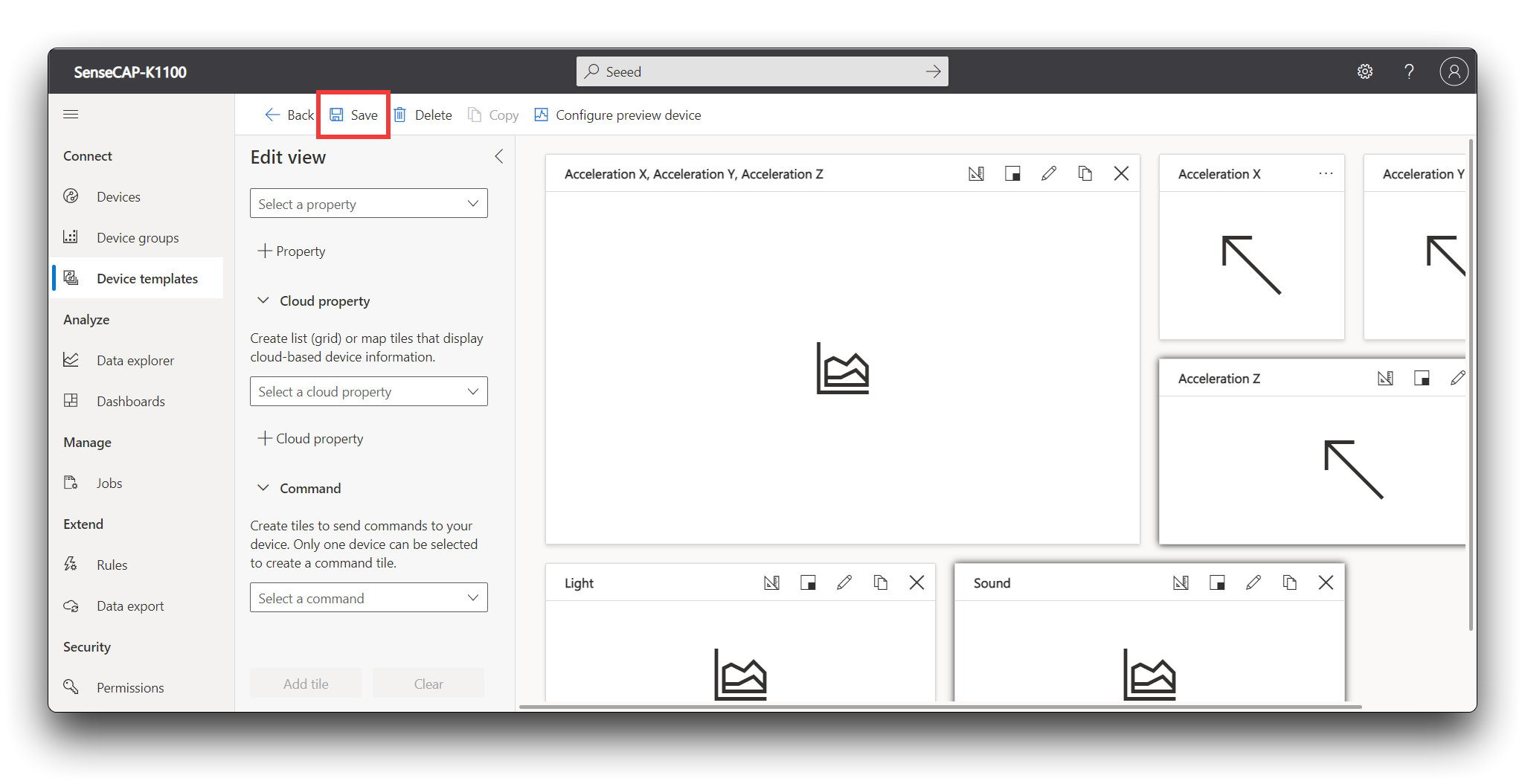Screen dimensions: 1525x784
Task: Select Device templates in the sidebar
Action: 138,278
